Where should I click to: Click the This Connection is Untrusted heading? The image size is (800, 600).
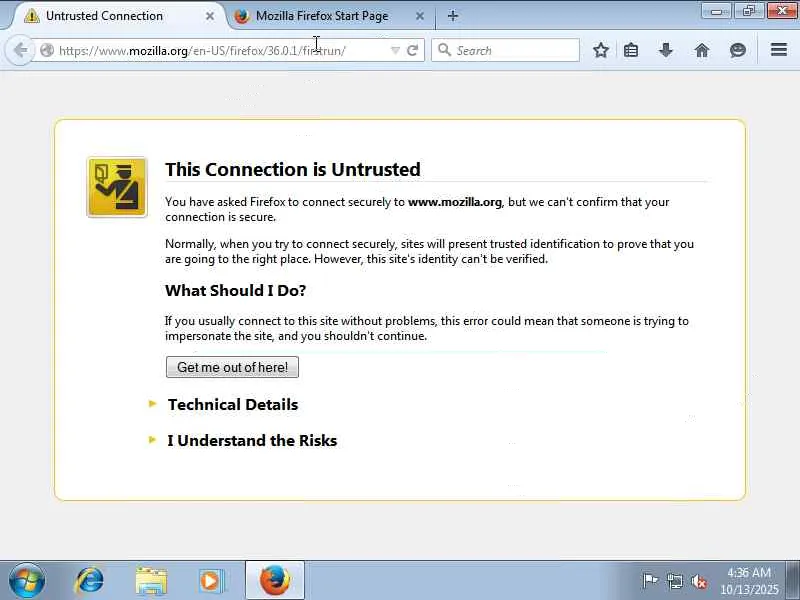coord(293,169)
